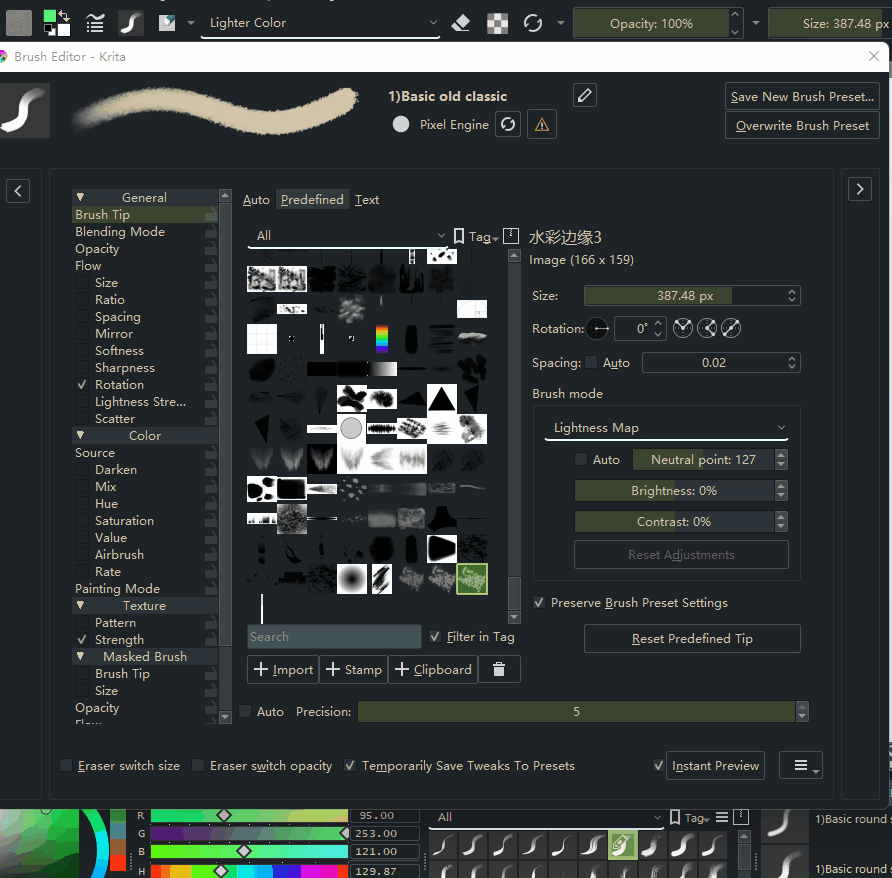The width and height of the screenshot is (892, 878).
Task: Click the rename brush preset pencil icon
Action: point(585,95)
